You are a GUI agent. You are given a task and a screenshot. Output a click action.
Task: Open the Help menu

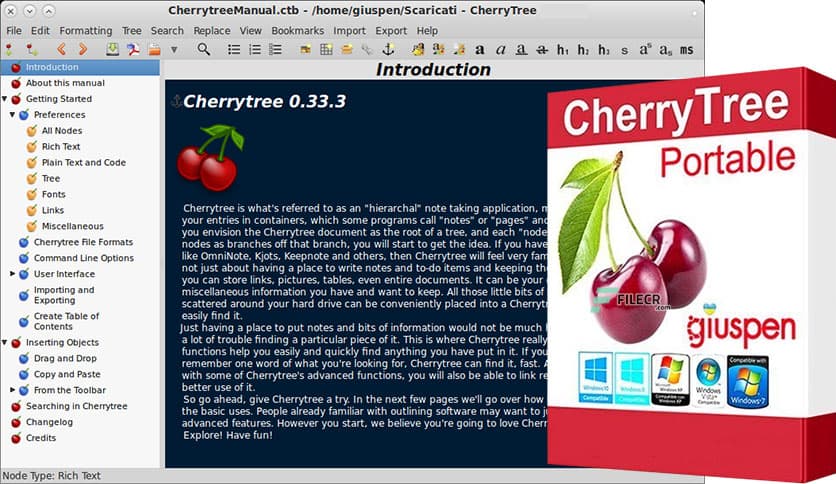point(427,31)
